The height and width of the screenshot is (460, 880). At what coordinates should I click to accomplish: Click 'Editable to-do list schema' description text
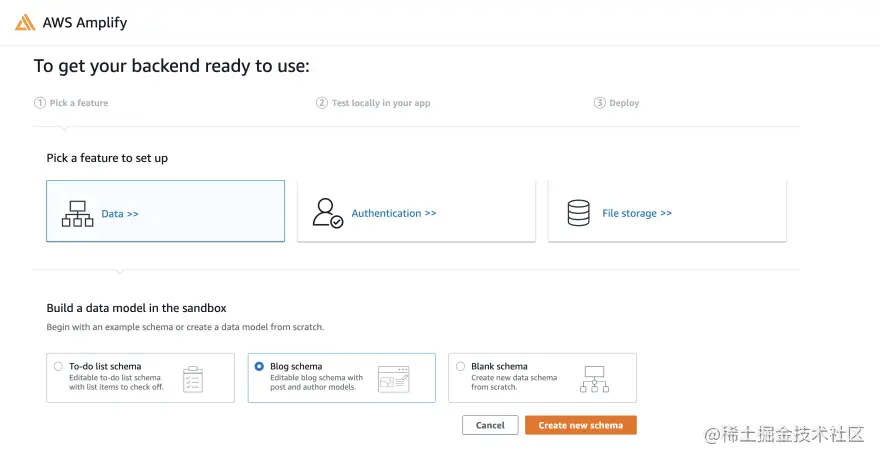[116, 383]
